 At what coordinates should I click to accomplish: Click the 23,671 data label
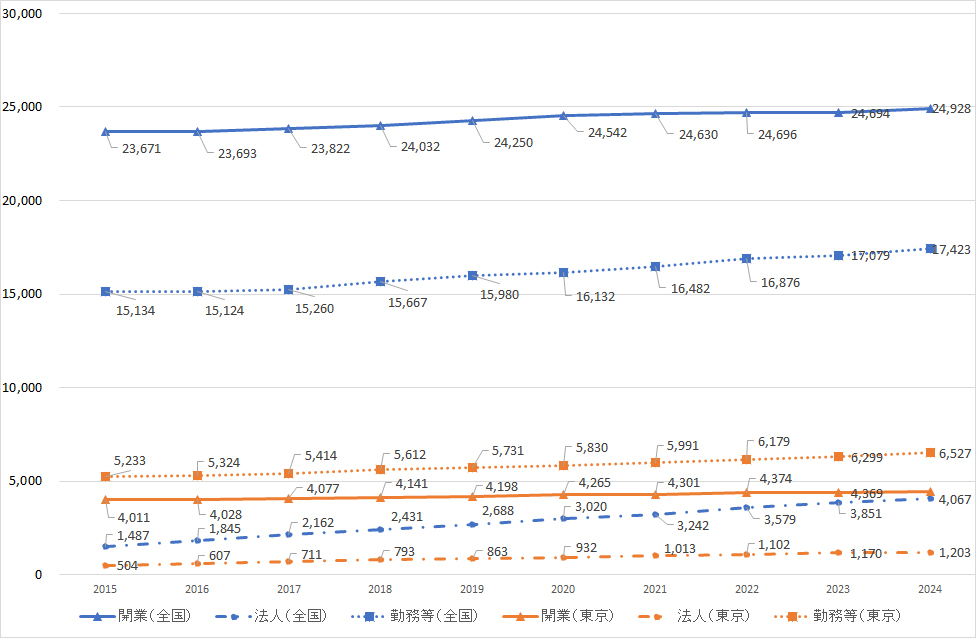point(140,149)
